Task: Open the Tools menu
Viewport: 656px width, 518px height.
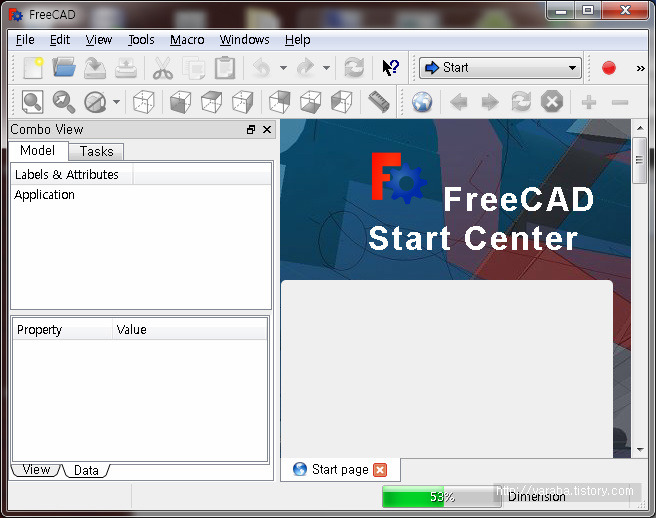Action: [141, 40]
